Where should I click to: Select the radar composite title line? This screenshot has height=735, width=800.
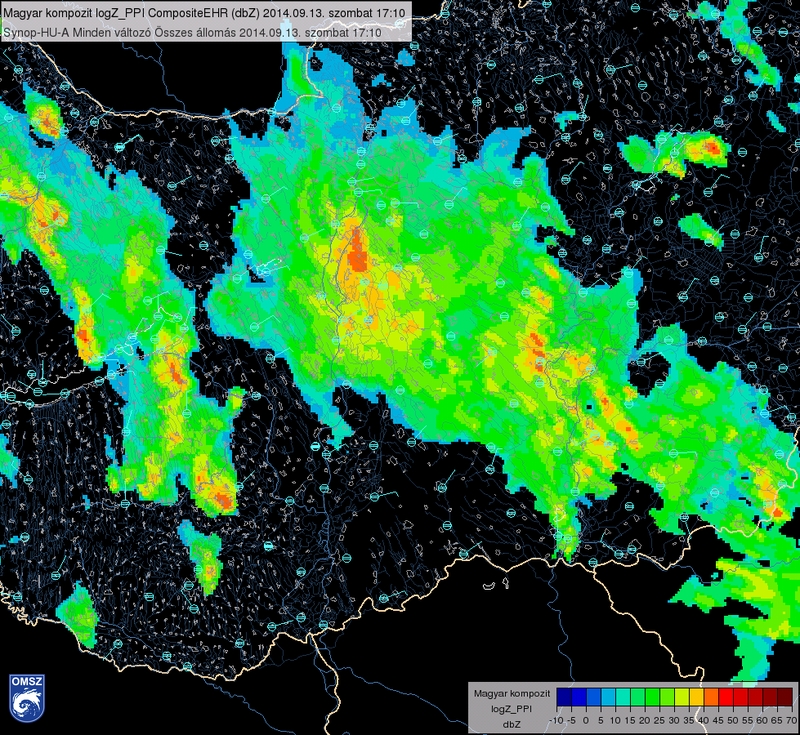tap(204, 14)
